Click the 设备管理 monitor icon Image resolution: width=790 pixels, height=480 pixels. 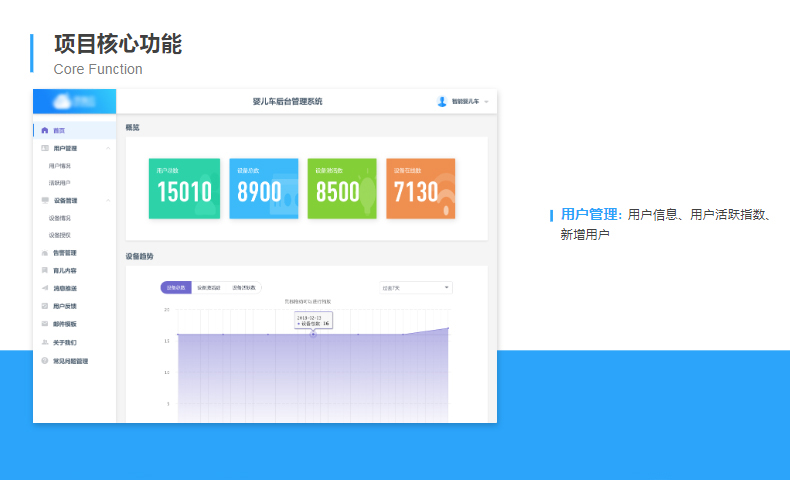44,200
